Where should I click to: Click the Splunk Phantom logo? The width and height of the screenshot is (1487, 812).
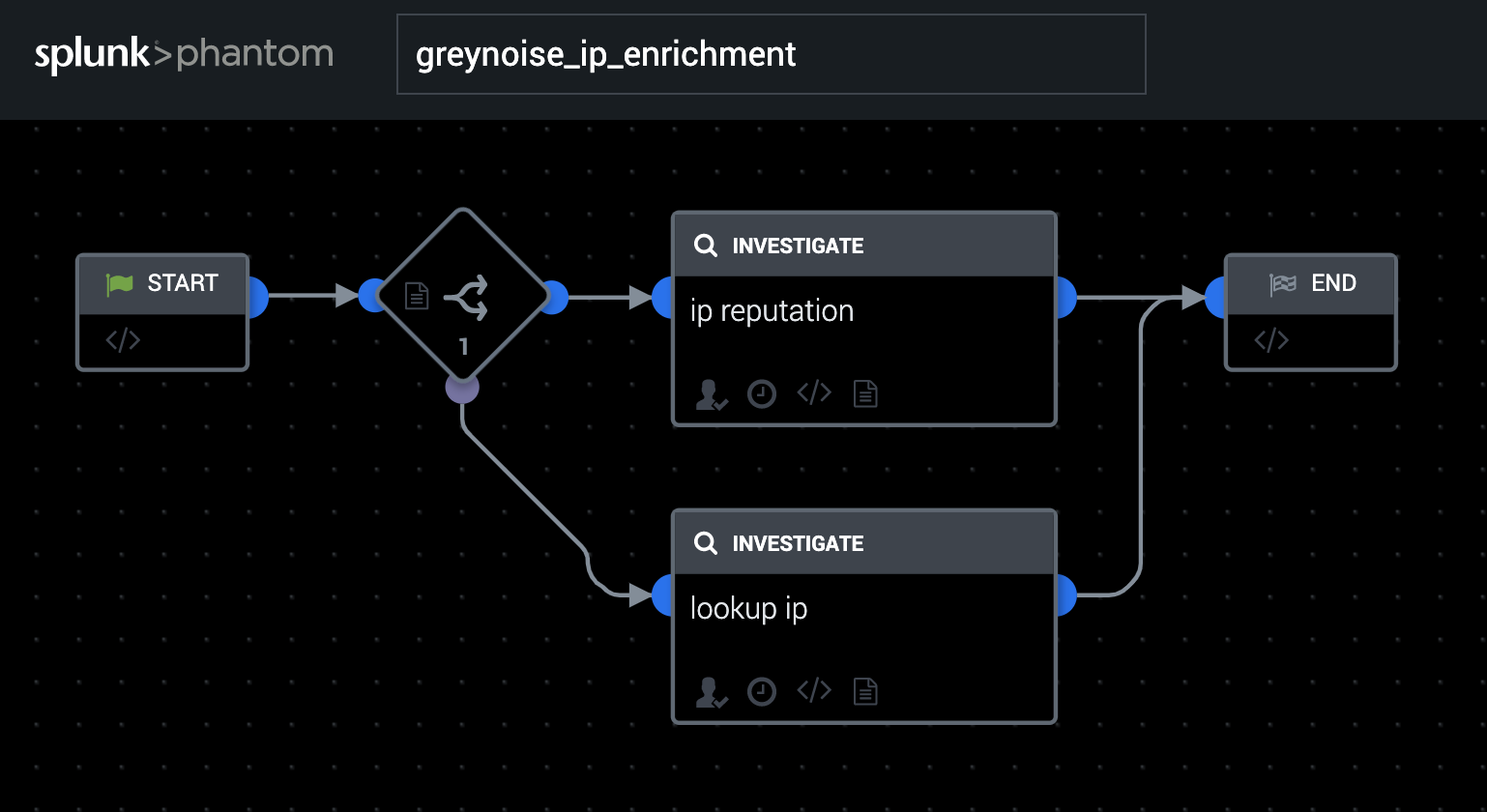pos(184,54)
